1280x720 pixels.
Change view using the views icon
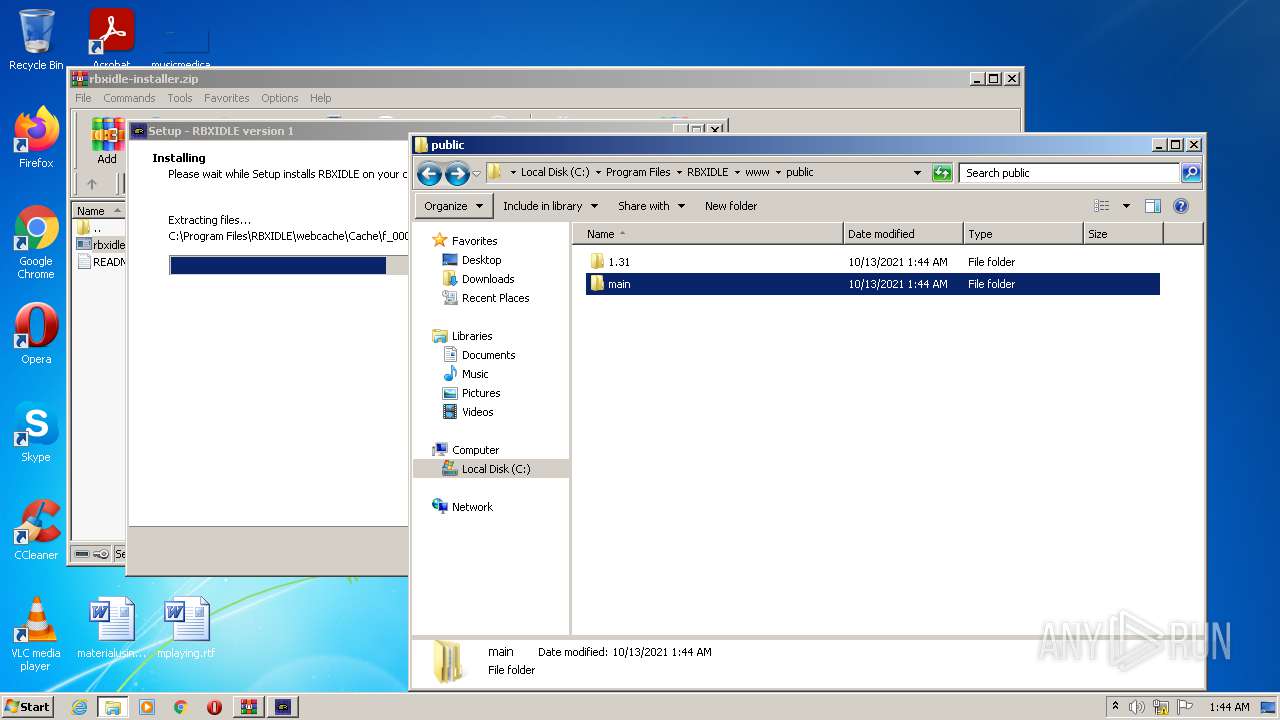pos(1101,206)
